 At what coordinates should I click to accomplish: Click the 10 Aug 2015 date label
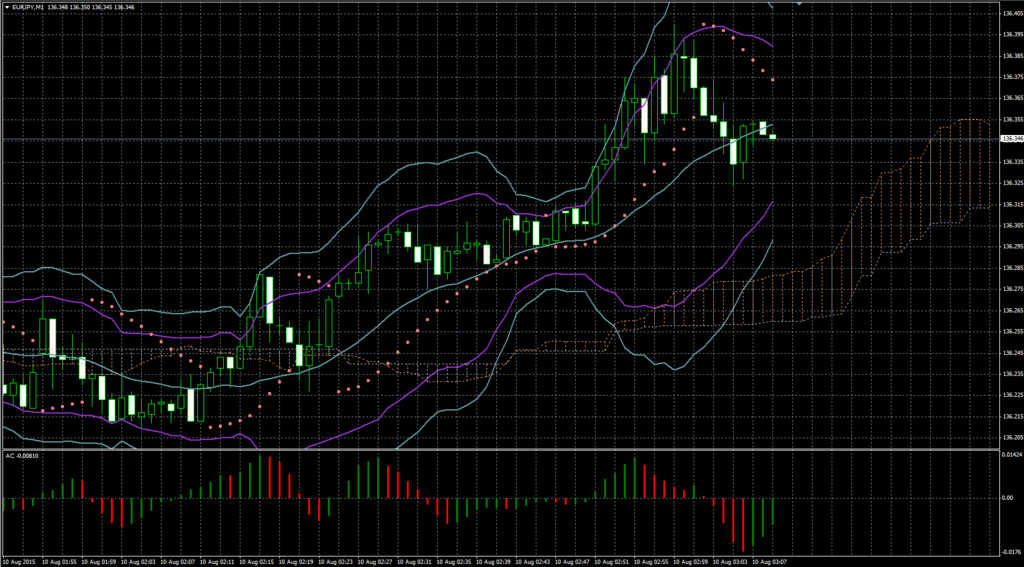pyautogui.click(x=17, y=561)
